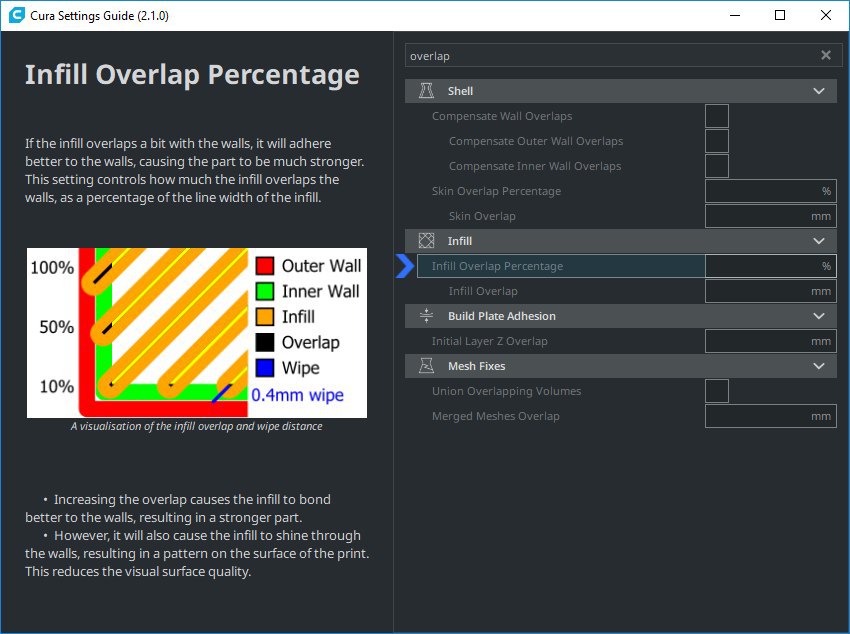Click the red Outer Wall swatch
The width and height of the screenshot is (850, 634).
click(265, 266)
